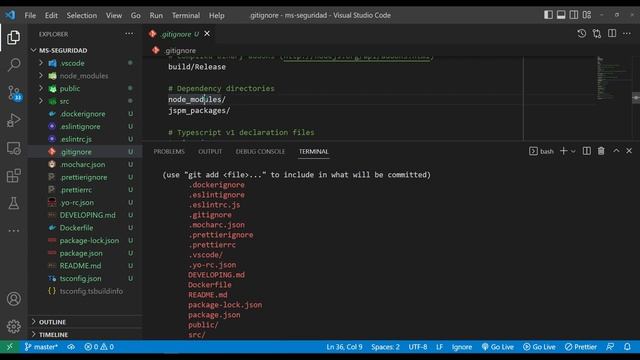Click Prettier status bar item
Screen dimensions: 640x360
click(581, 347)
